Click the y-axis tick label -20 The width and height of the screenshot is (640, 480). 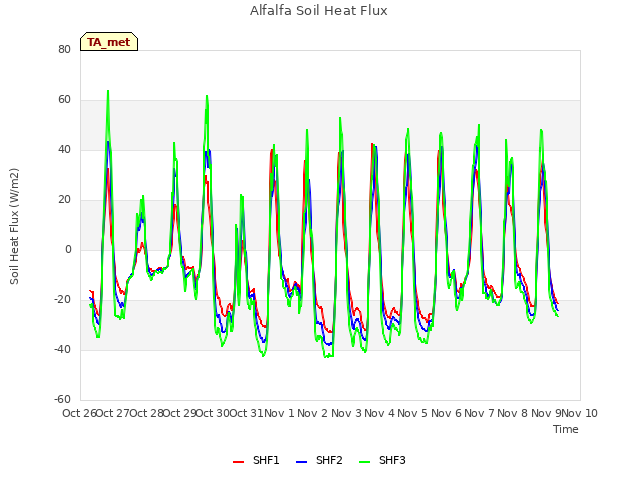62,300
